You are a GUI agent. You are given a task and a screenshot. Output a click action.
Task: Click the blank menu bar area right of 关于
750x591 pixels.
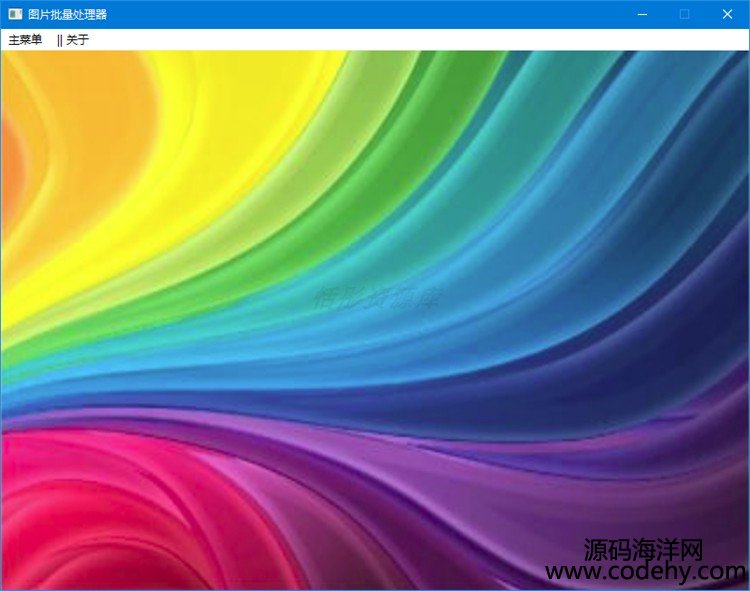pos(400,40)
